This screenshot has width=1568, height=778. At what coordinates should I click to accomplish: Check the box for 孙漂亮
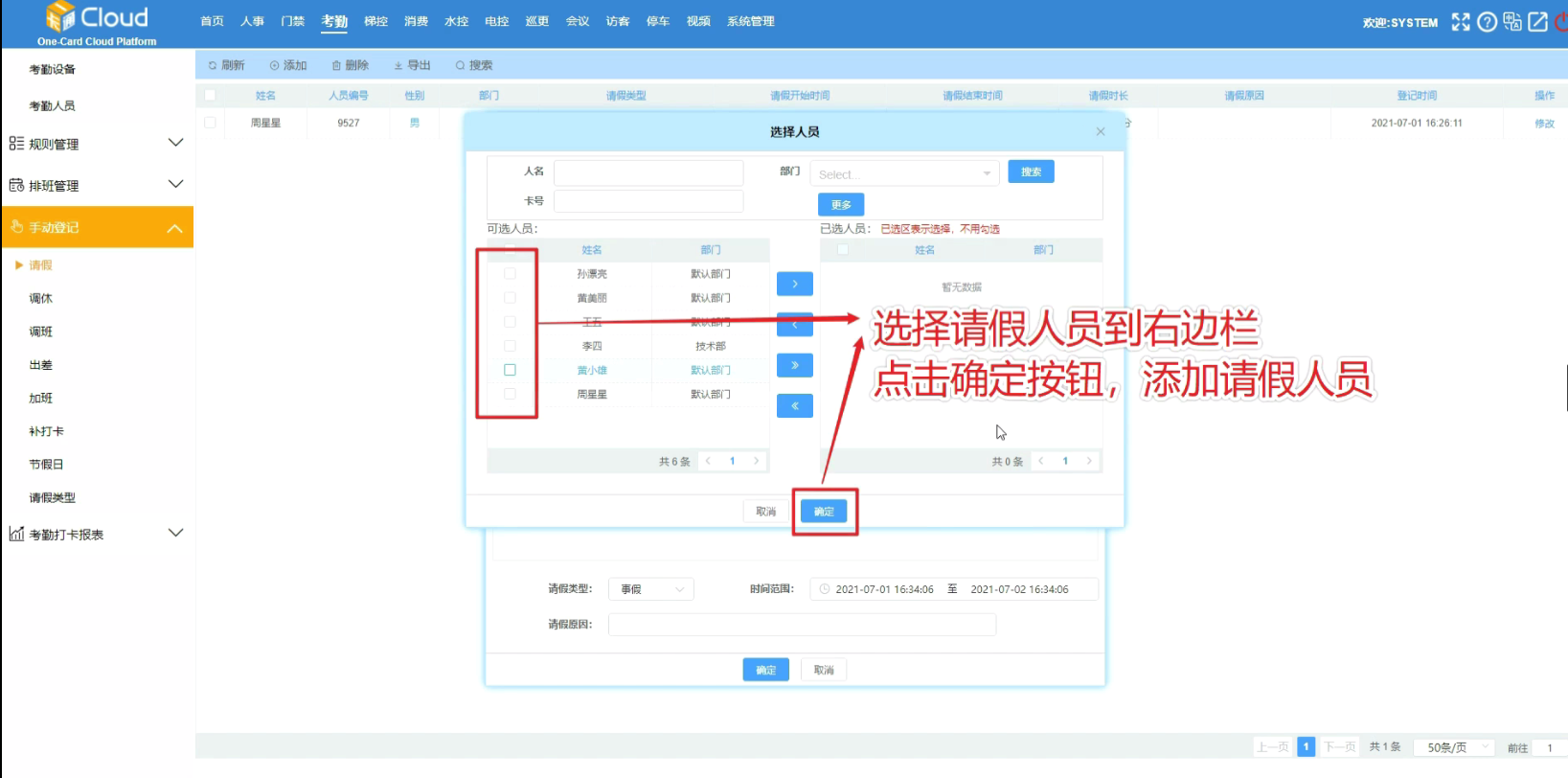tap(510, 274)
